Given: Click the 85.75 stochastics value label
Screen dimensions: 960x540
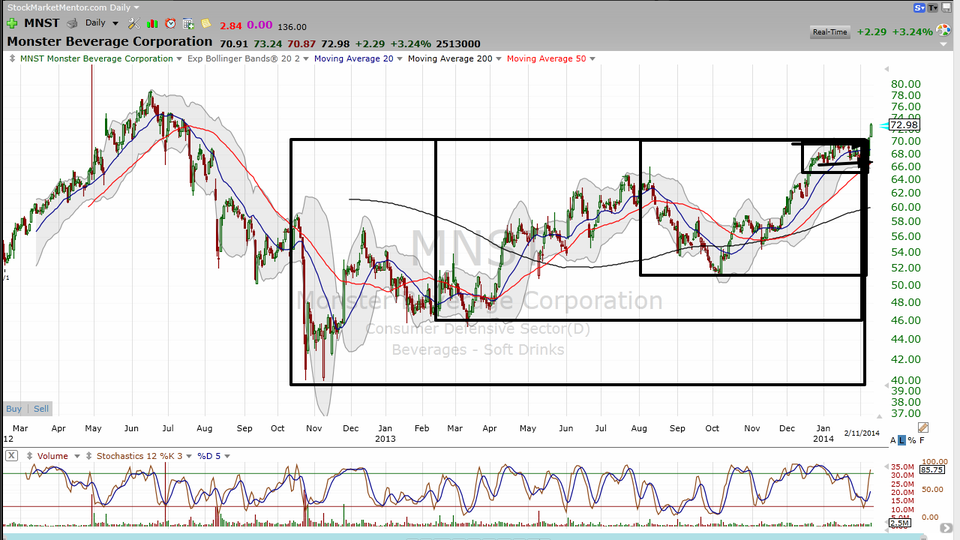Looking at the screenshot, I should [x=931, y=470].
